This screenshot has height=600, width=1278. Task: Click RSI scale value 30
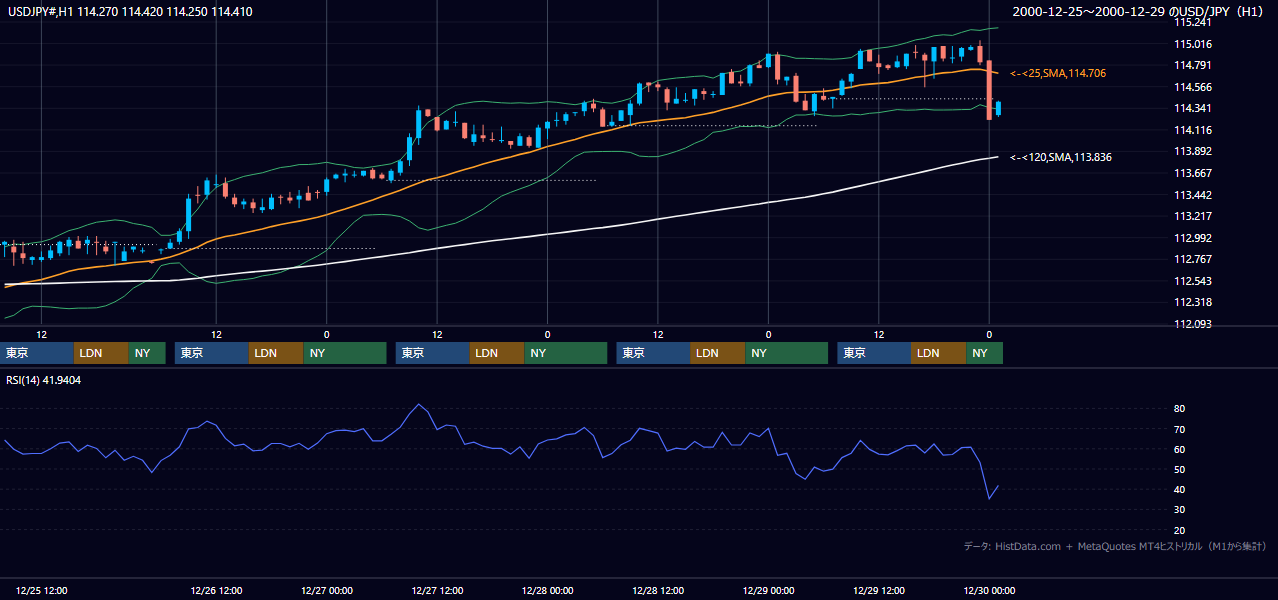point(1180,510)
